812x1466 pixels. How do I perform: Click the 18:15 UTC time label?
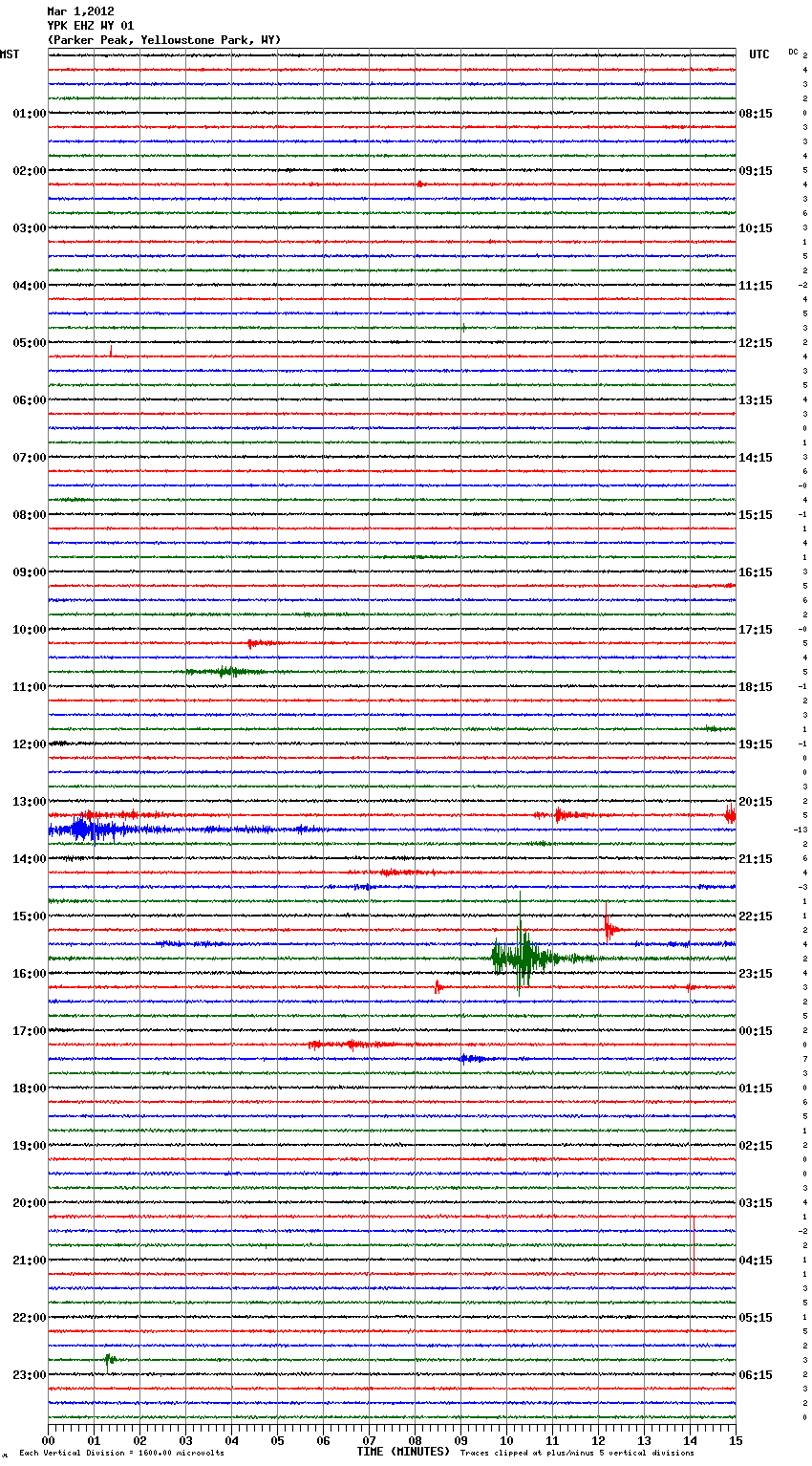pyautogui.click(x=756, y=687)
